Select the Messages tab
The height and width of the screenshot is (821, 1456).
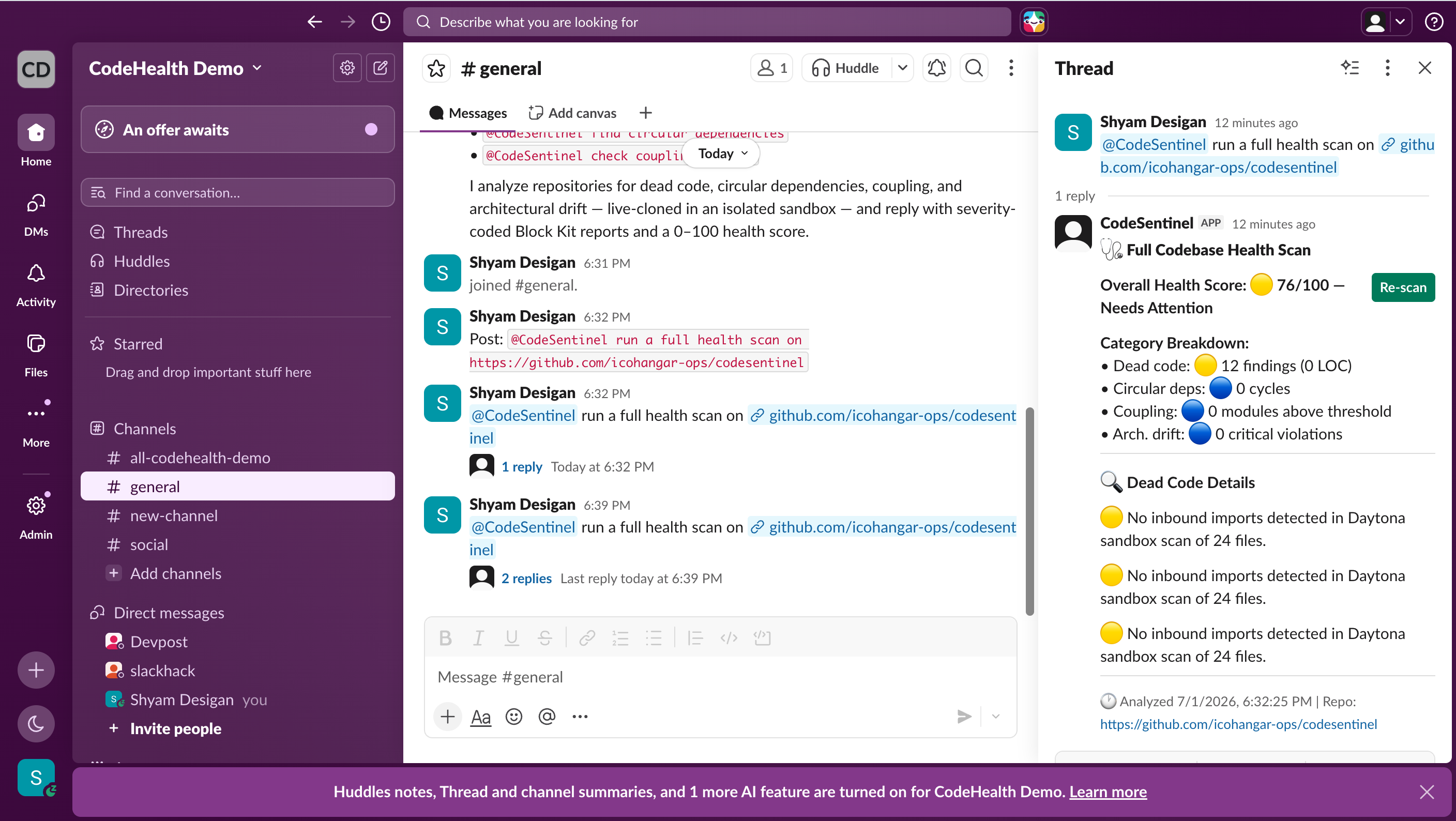coord(467,113)
